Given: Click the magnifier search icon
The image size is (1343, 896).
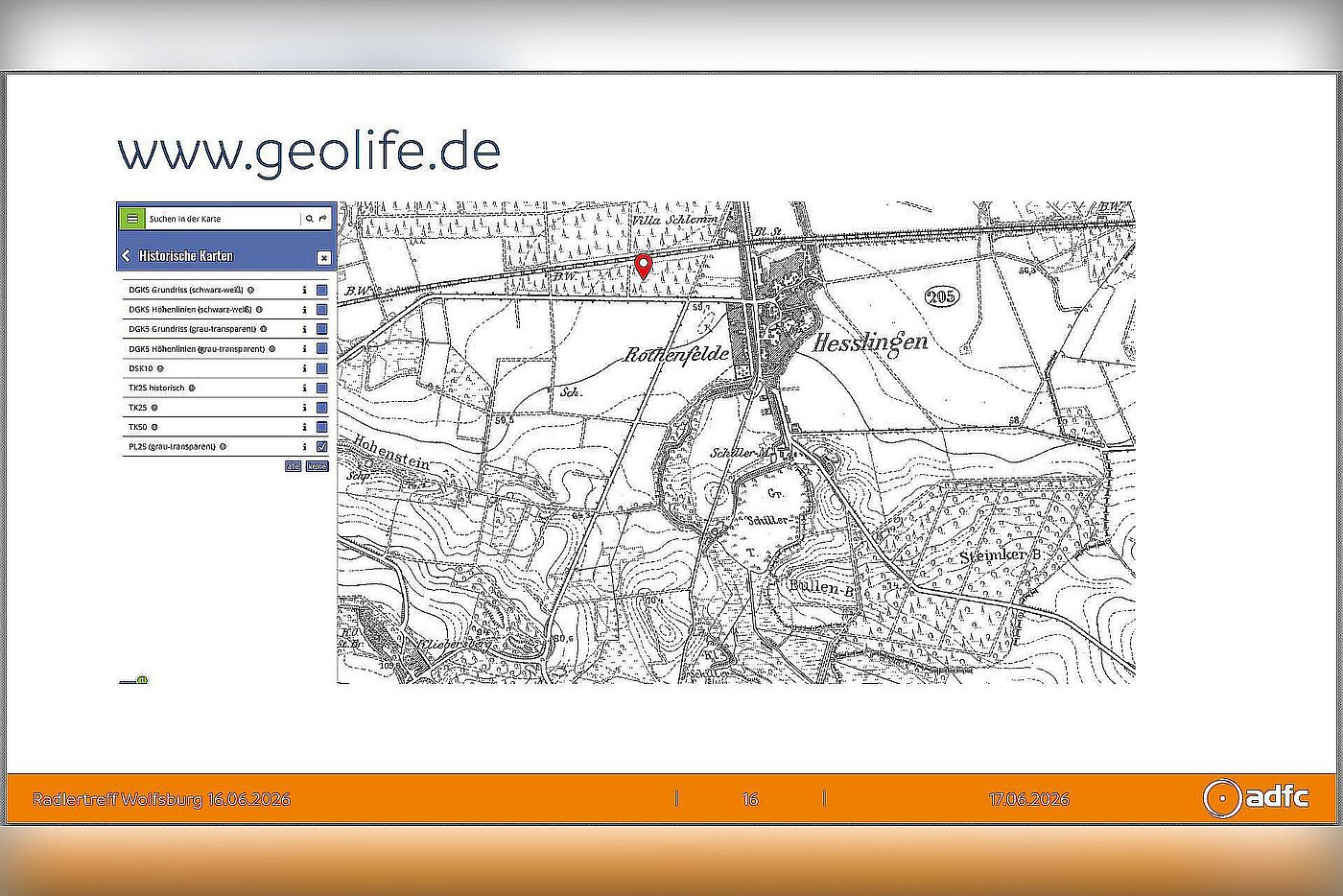Looking at the screenshot, I should click(309, 219).
